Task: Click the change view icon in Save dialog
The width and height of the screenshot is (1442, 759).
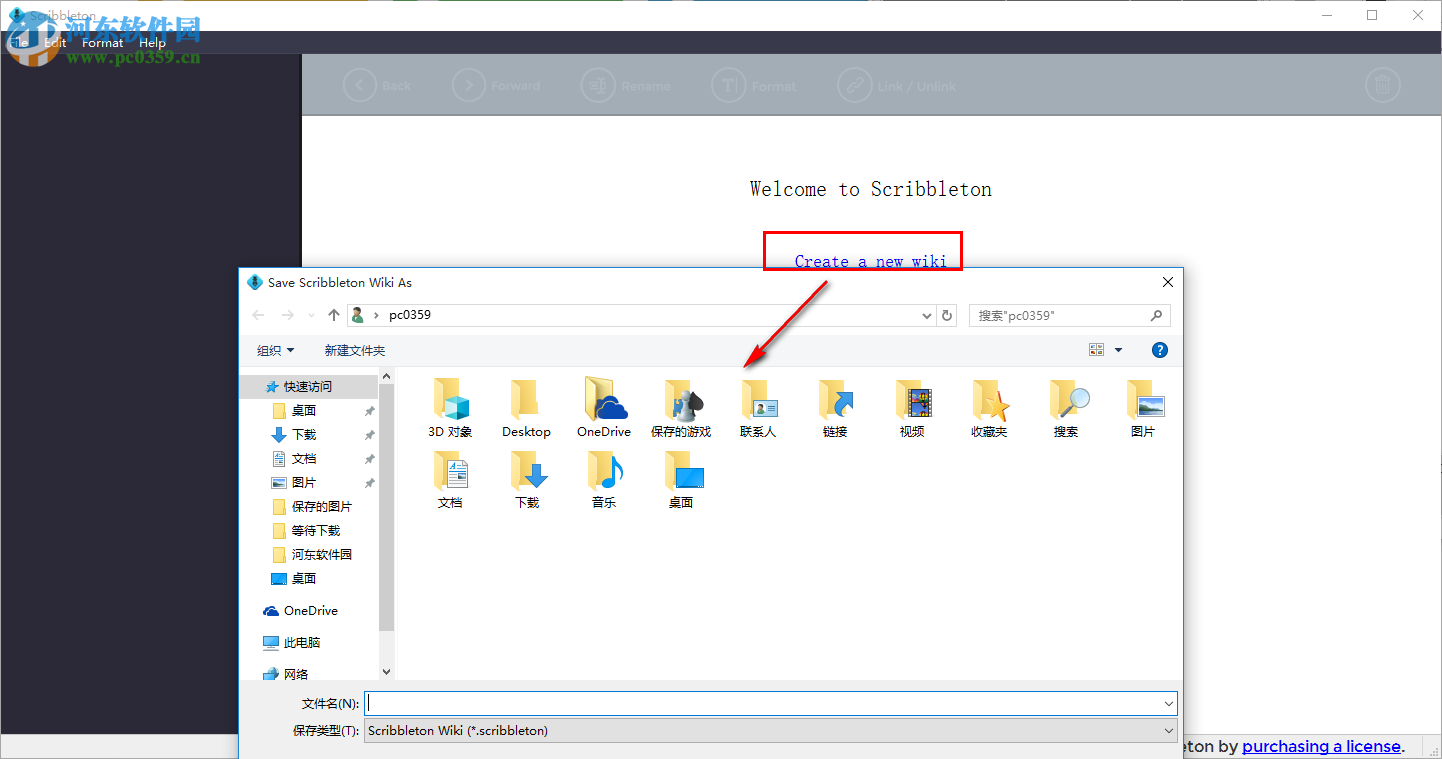Action: point(1096,350)
